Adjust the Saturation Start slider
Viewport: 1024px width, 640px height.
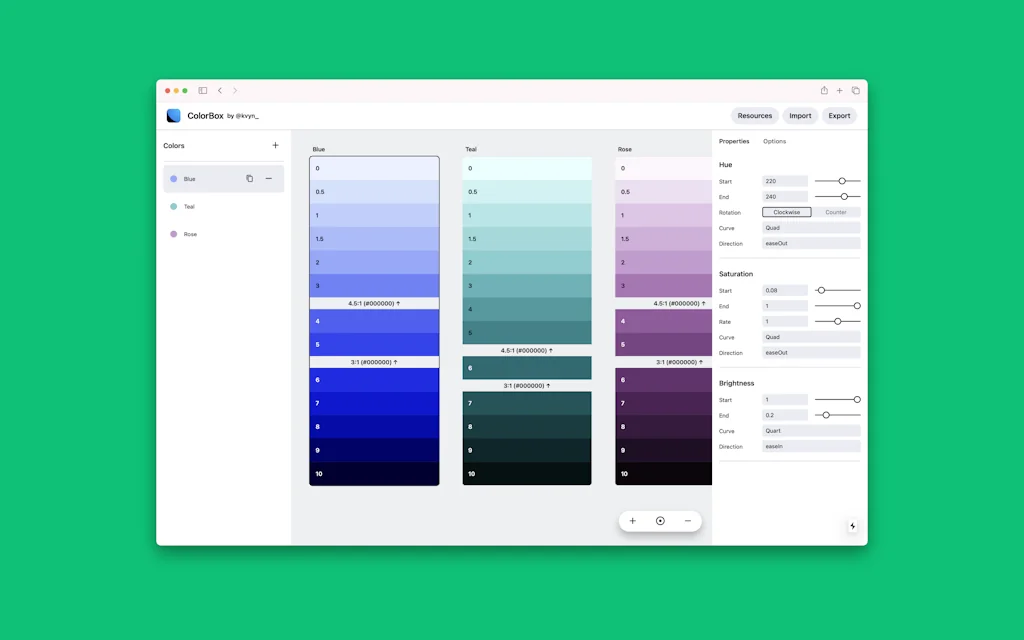[x=840, y=290]
